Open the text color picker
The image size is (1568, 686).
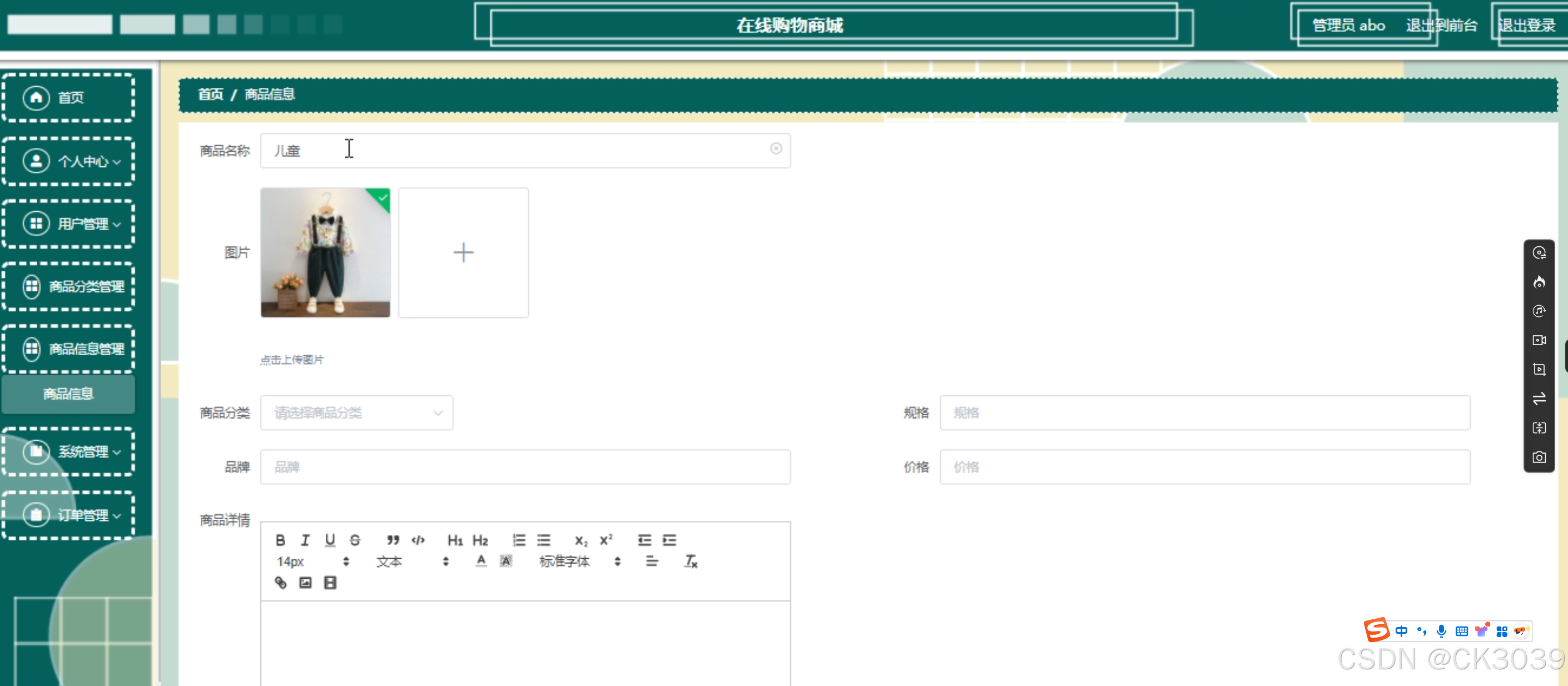(x=481, y=561)
